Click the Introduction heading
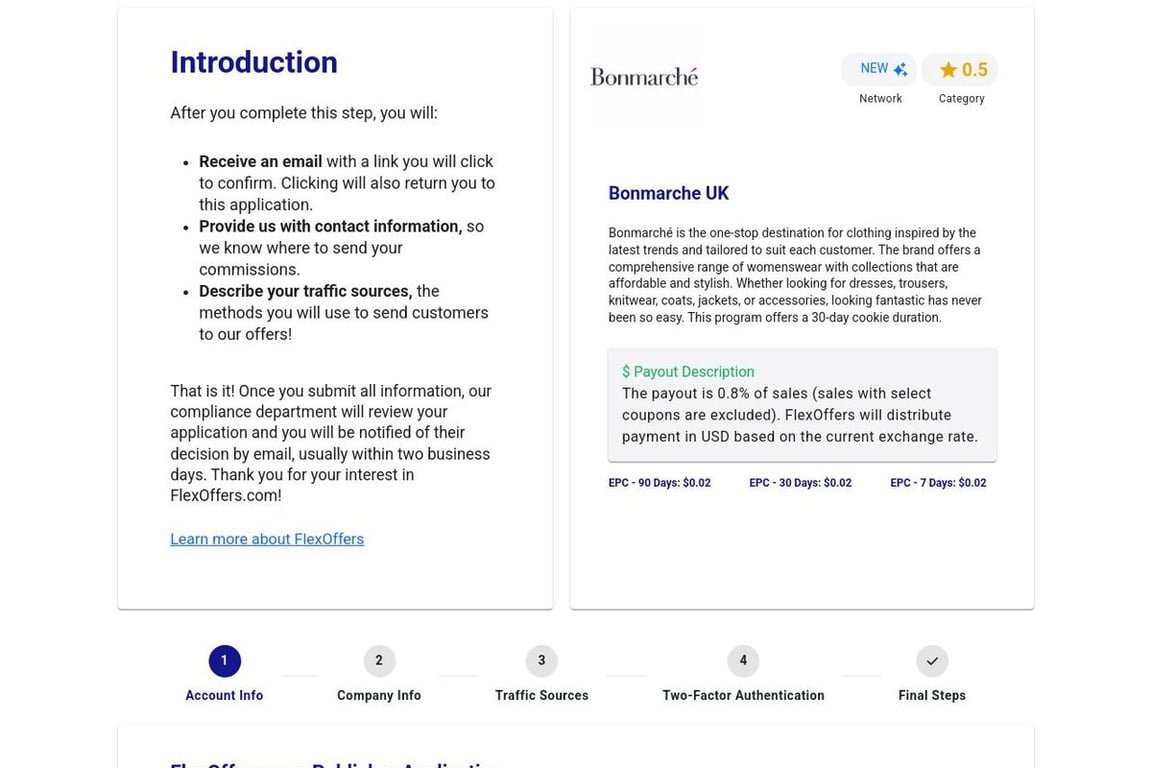The image size is (1152, 768). click(253, 62)
